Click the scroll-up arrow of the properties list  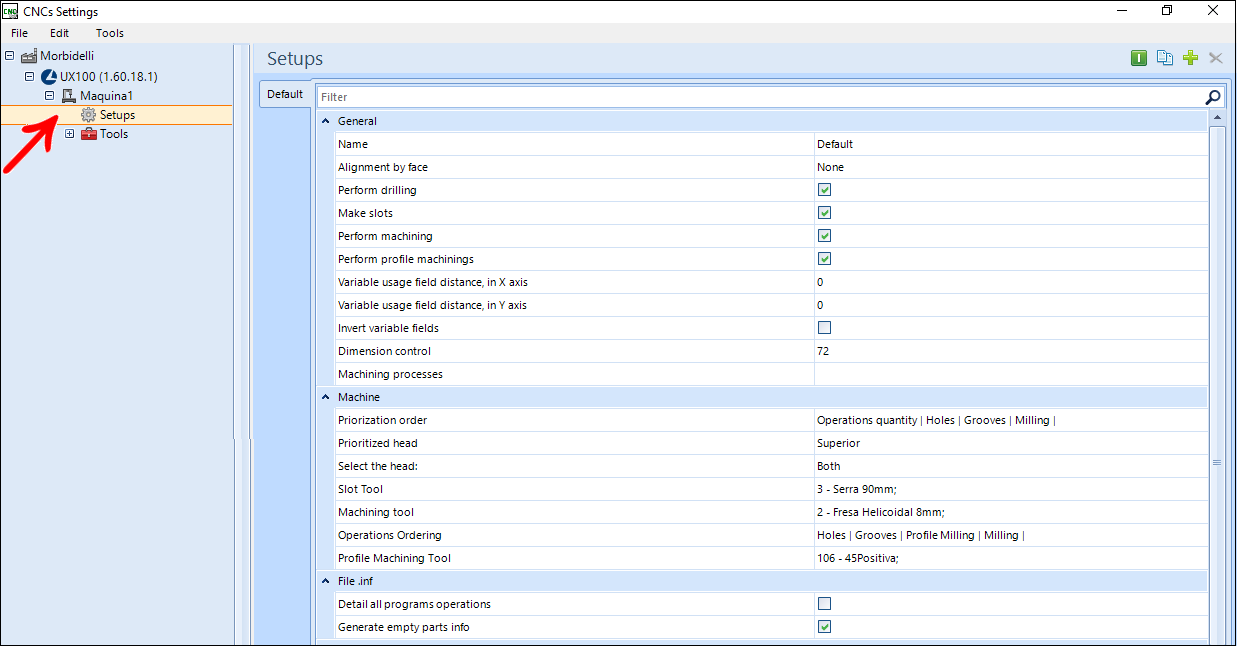pyautogui.click(x=1217, y=119)
